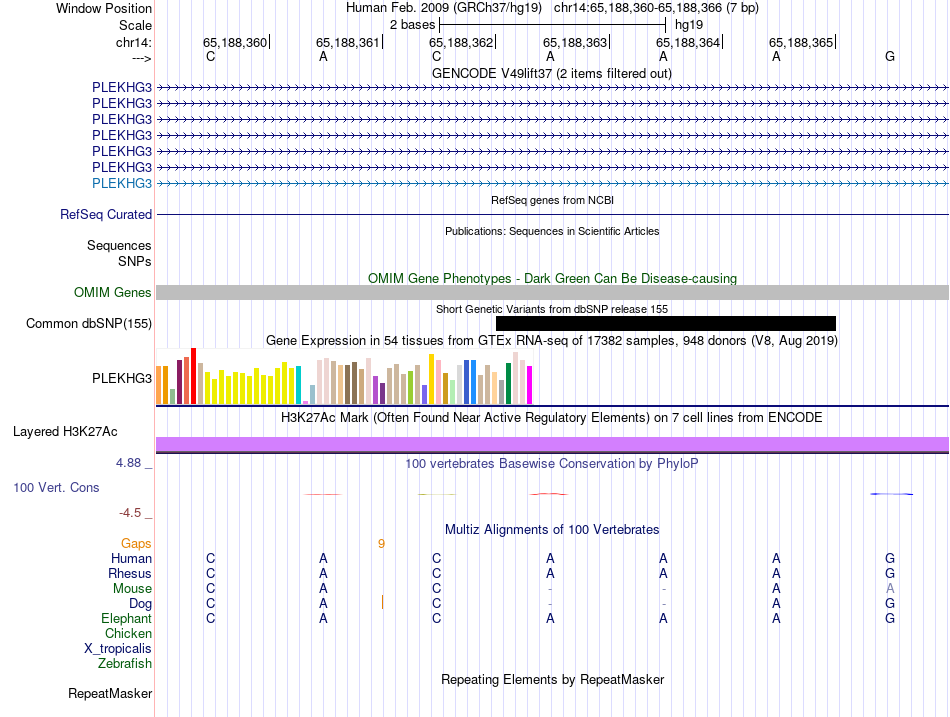Click the 100 Vert. Cons label
This screenshot has height=717, width=950.
click(56, 487)
